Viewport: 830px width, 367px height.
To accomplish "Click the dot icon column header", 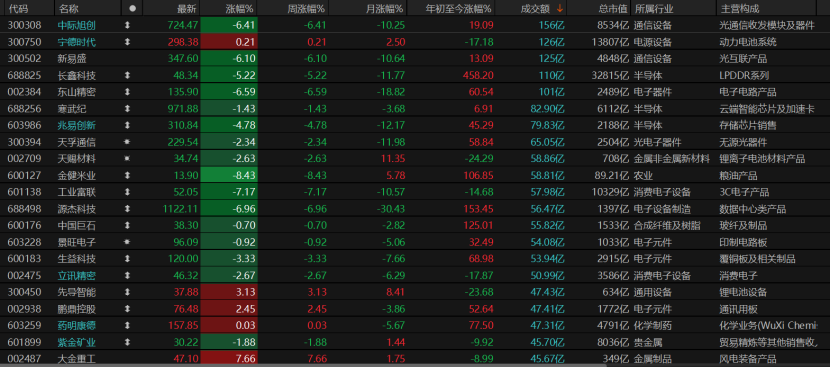I will [132, 8].
